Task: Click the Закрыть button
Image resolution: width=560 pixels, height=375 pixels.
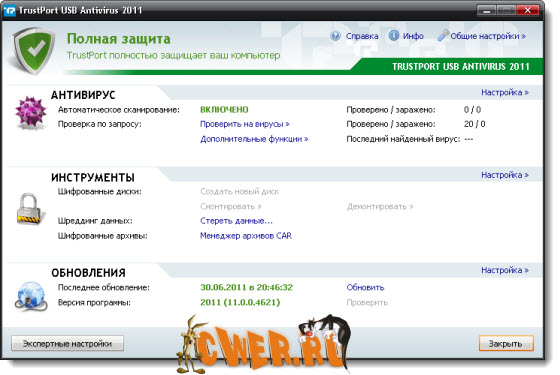Action: click(x=506, y=344)
